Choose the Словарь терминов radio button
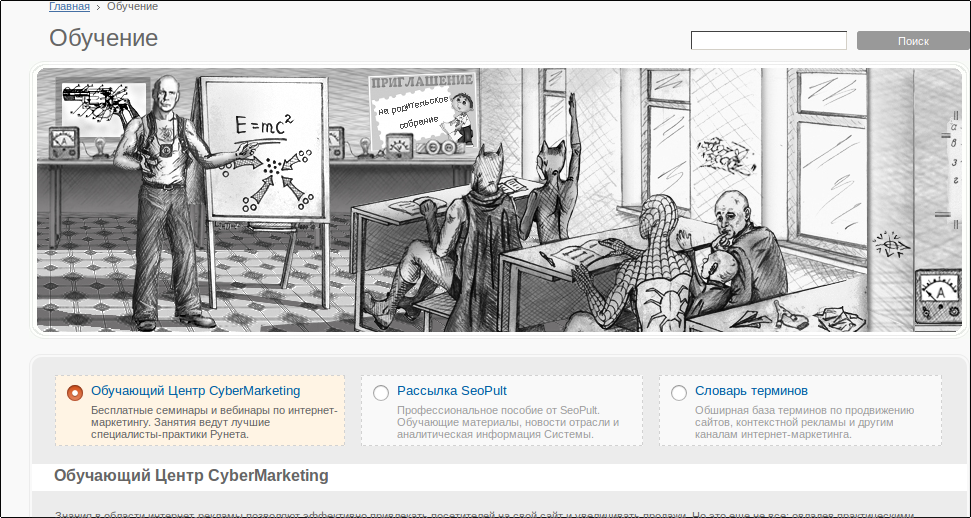This screenshot has width=971, height=518. tap(679, 392)
